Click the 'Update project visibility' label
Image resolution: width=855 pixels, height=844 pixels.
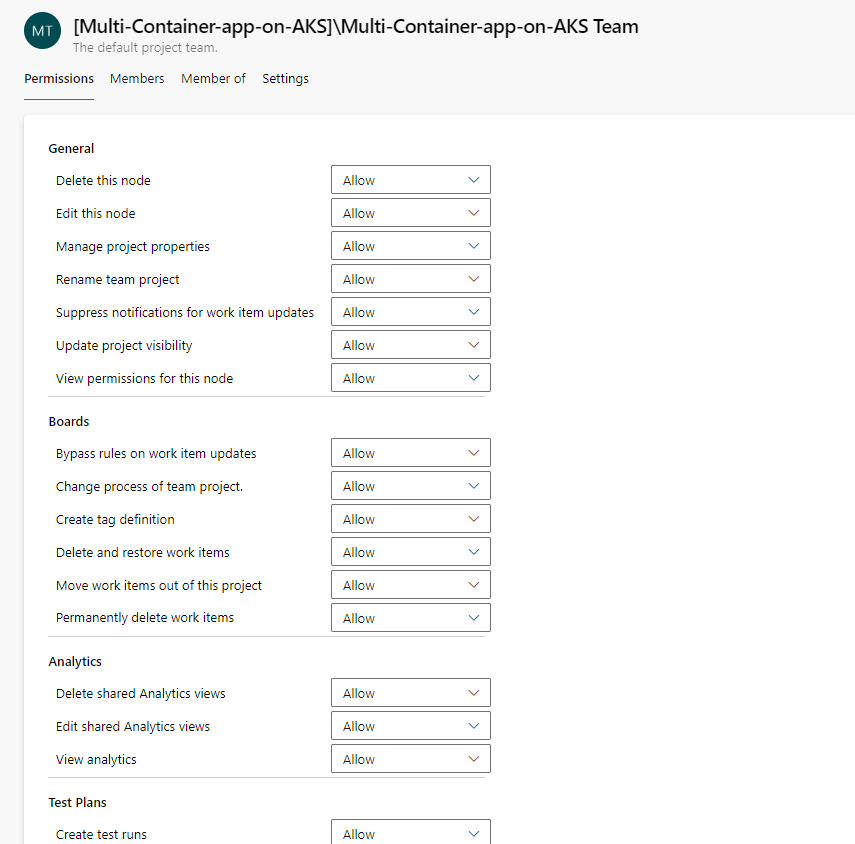click(x=124, y=345)
